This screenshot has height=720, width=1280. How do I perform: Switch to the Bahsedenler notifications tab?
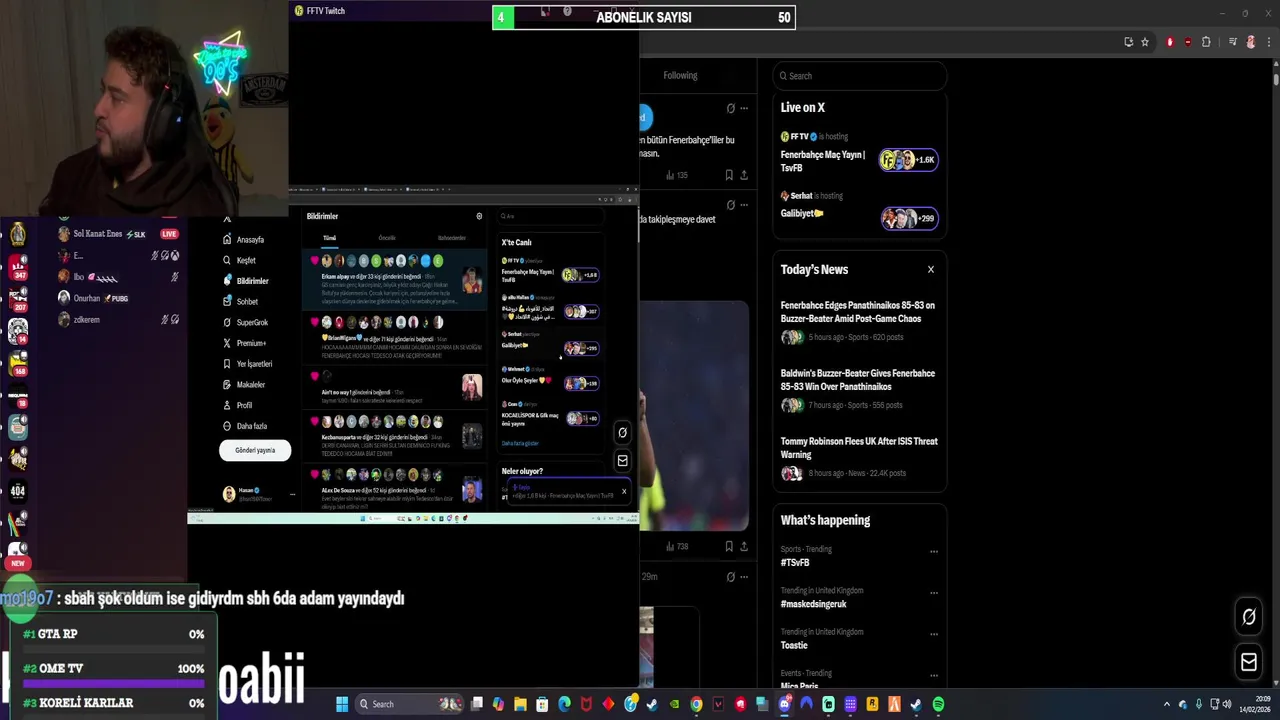point(452,238)
